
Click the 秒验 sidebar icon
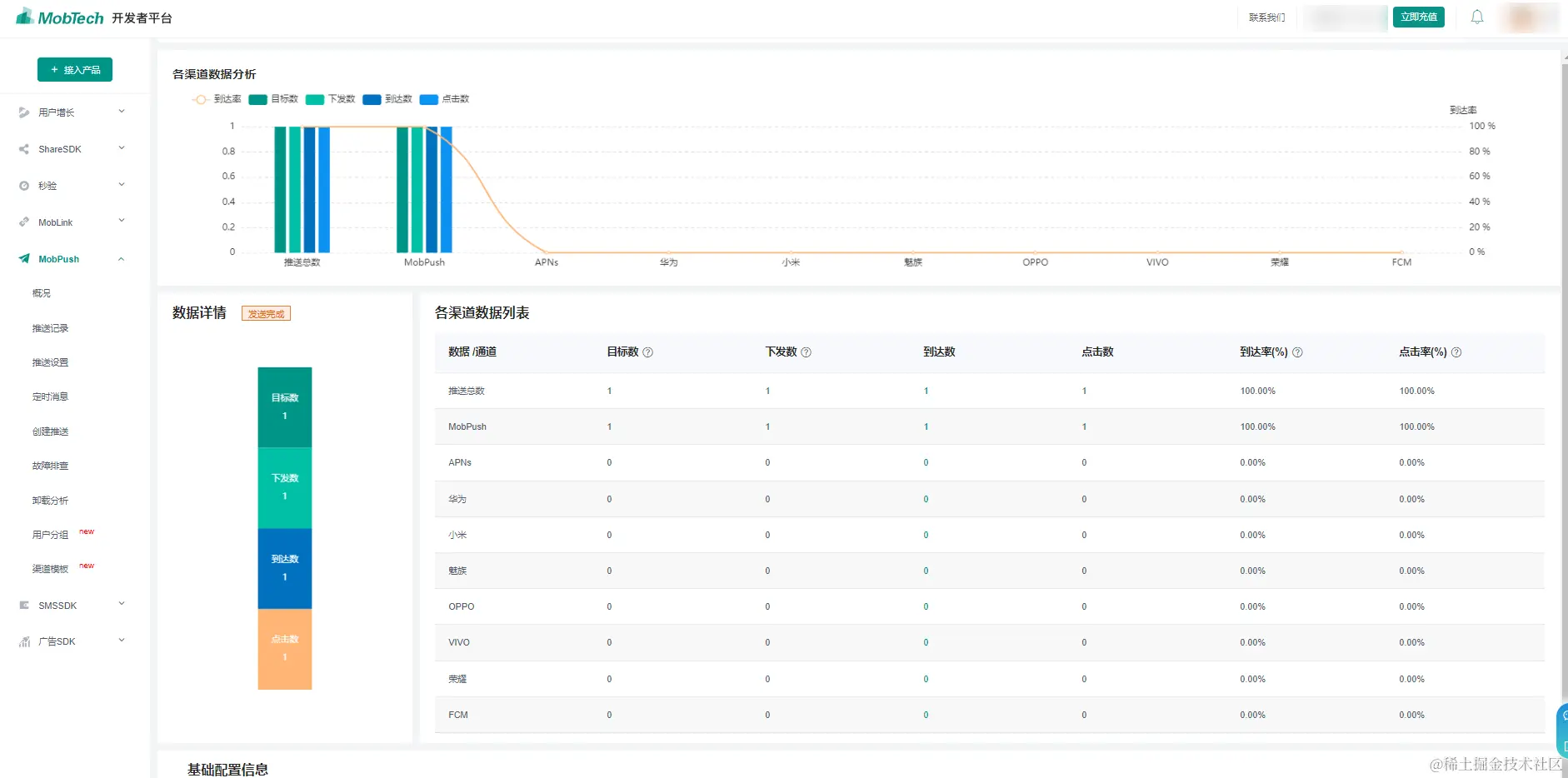point(24,186)
